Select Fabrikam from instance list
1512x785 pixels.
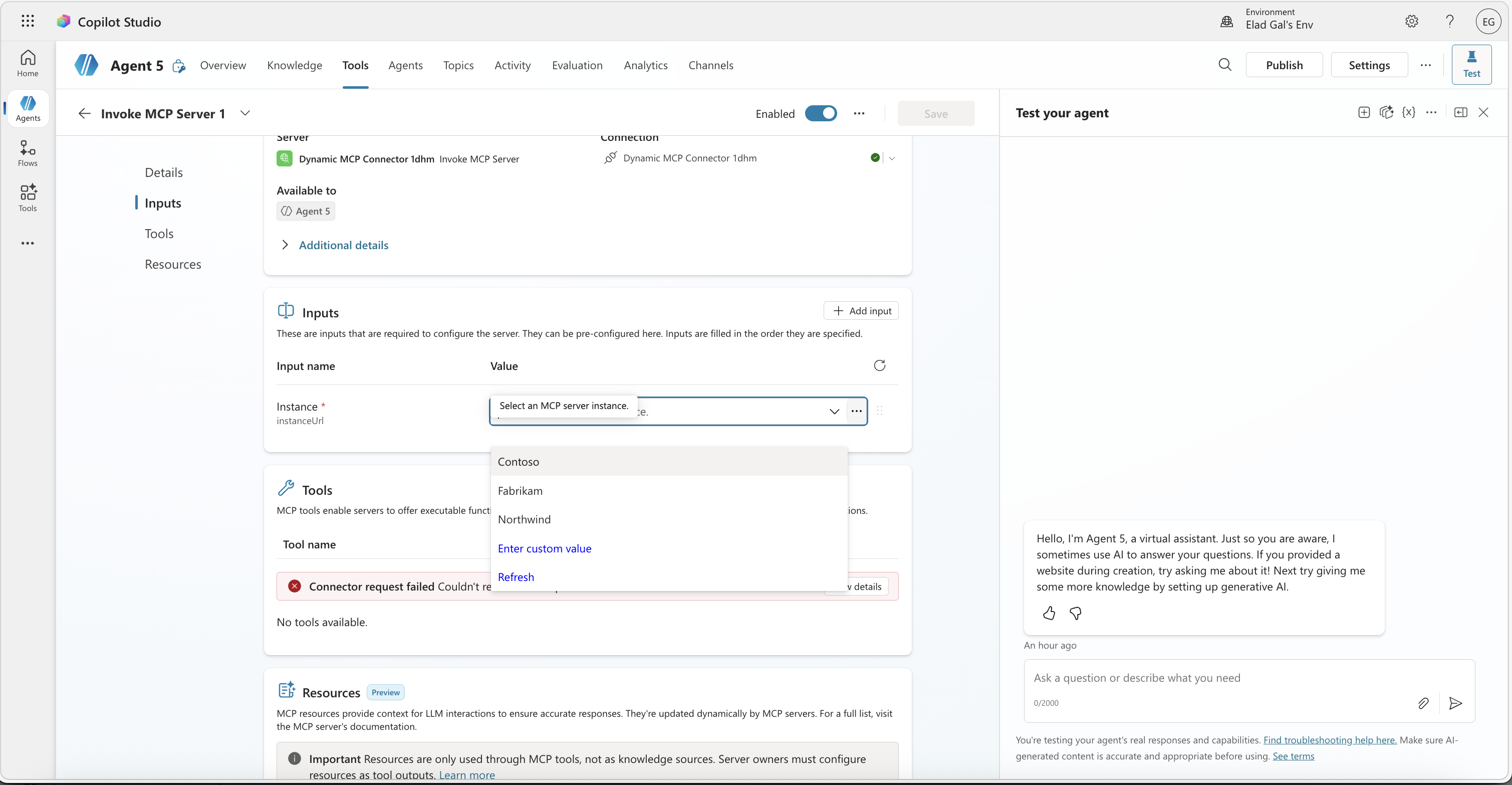(x=520, y=490)
